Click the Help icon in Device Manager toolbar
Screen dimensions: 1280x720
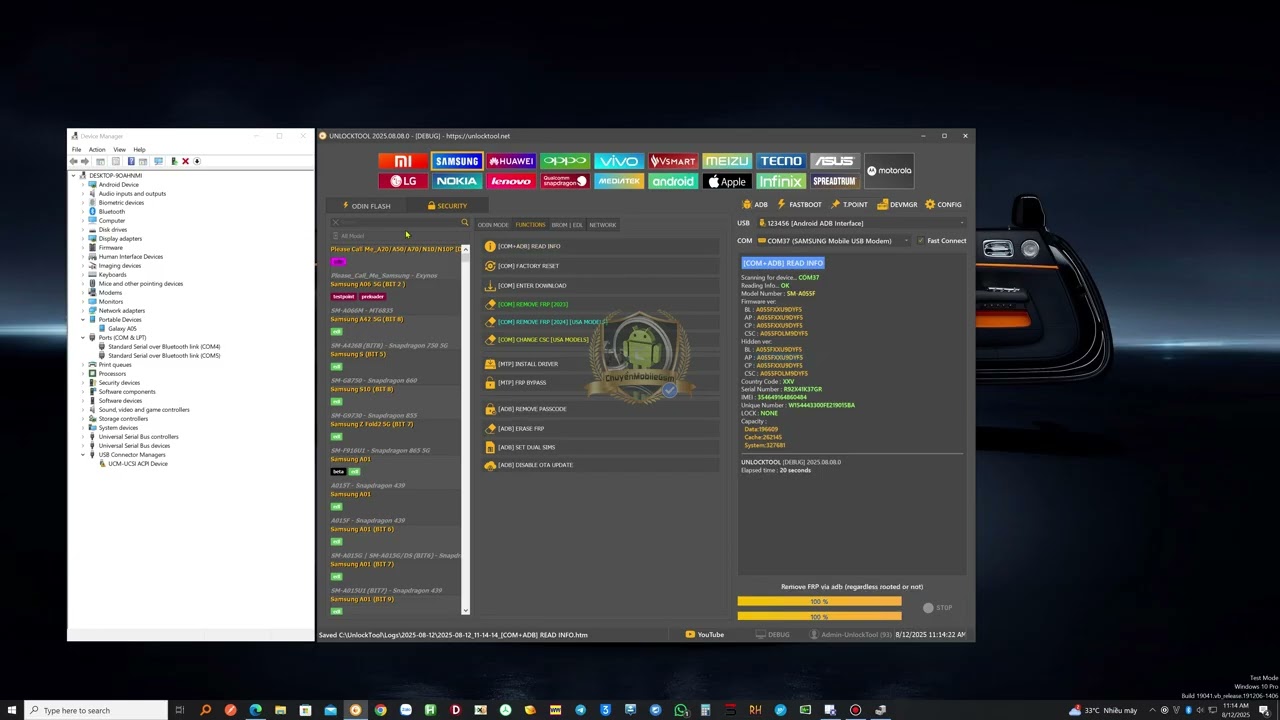[131, 161]
